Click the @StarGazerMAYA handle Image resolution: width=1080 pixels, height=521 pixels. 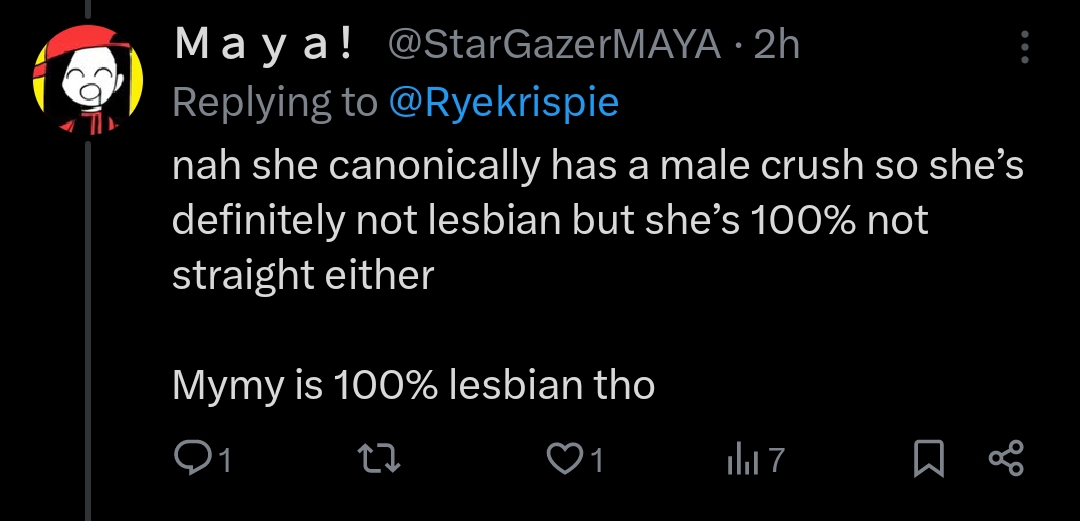pos(552,44)
